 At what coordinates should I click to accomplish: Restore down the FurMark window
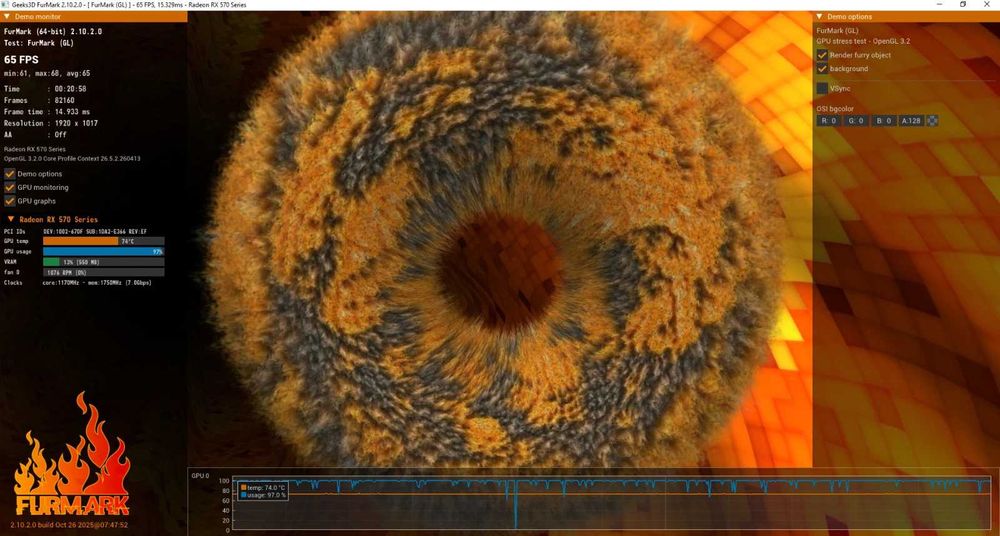(963, 4)
